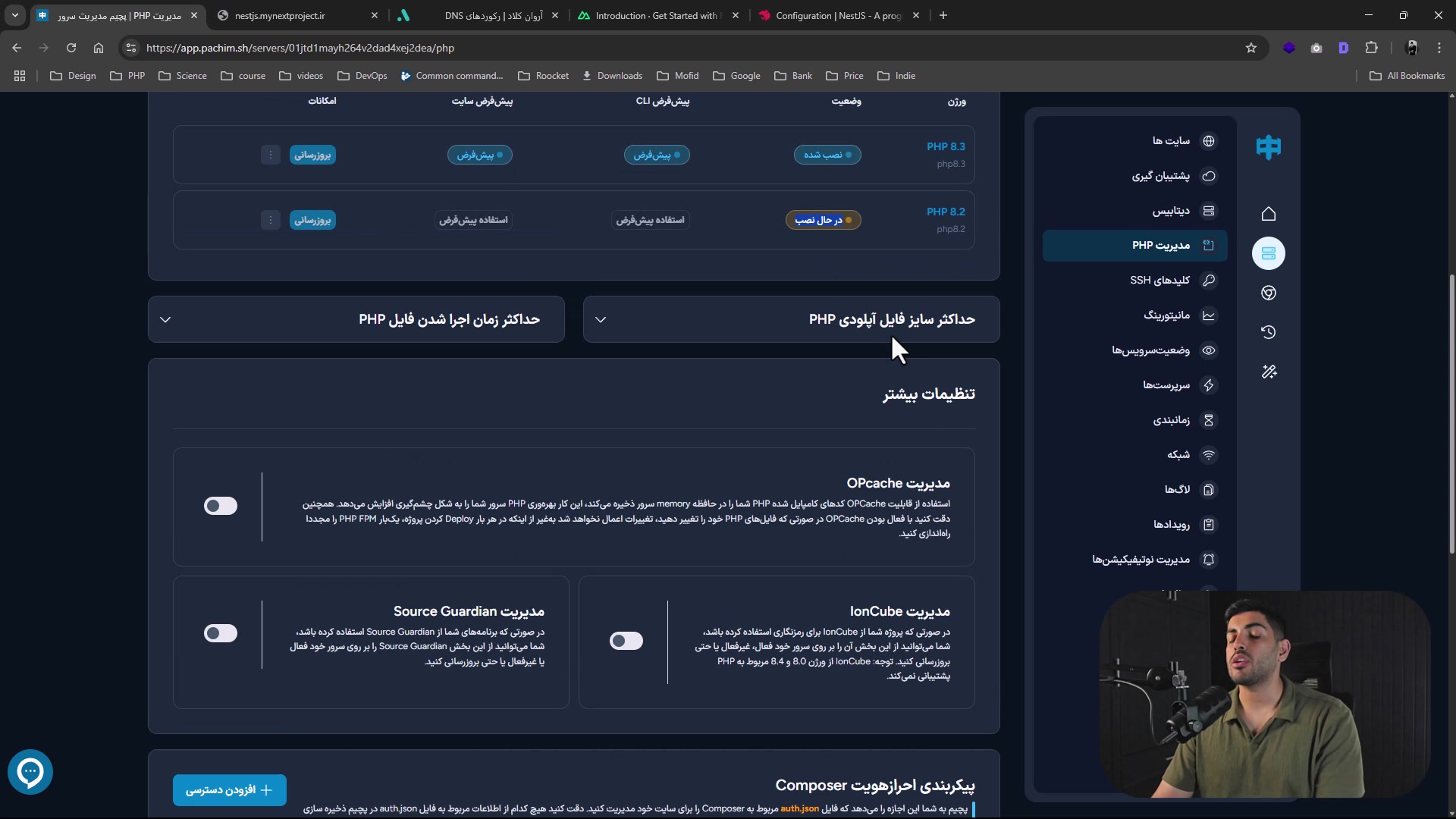Open the three-dot menu for PHP 8.2

(x=271, y=220)
